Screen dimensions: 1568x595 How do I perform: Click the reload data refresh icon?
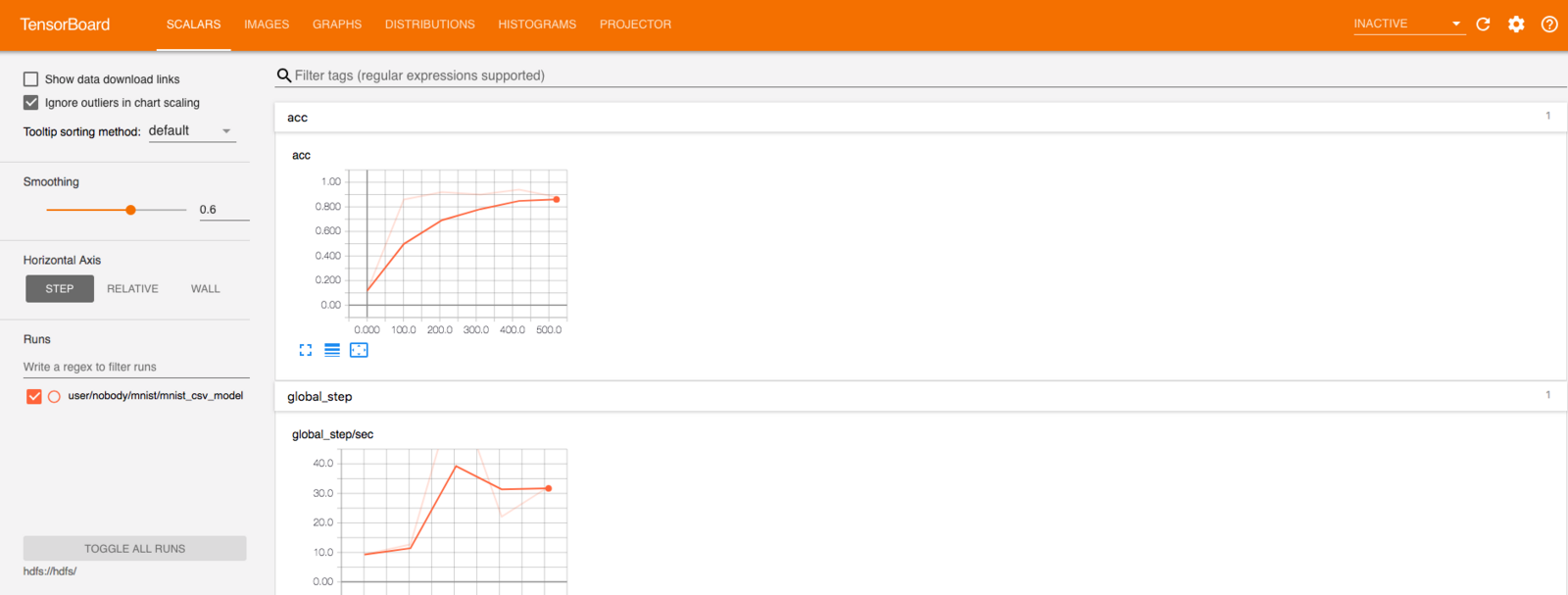[x=1483, y=25]
